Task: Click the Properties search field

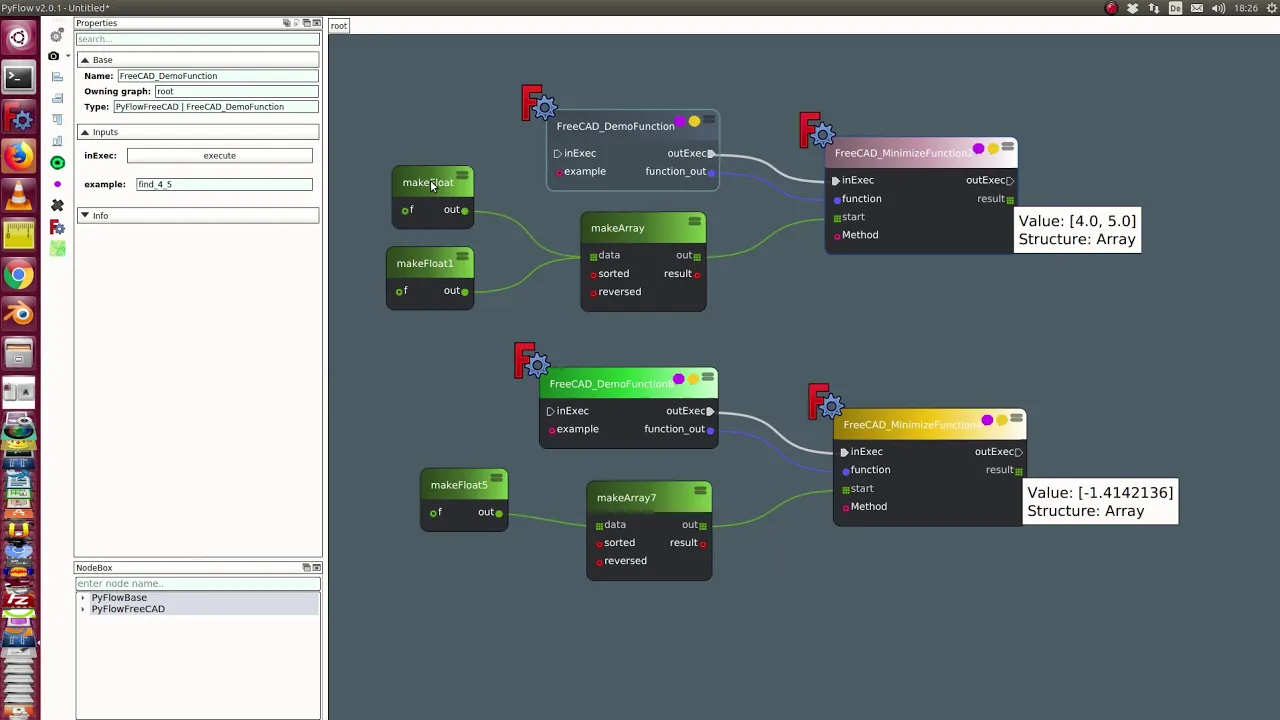Action: tap(198, 39)
